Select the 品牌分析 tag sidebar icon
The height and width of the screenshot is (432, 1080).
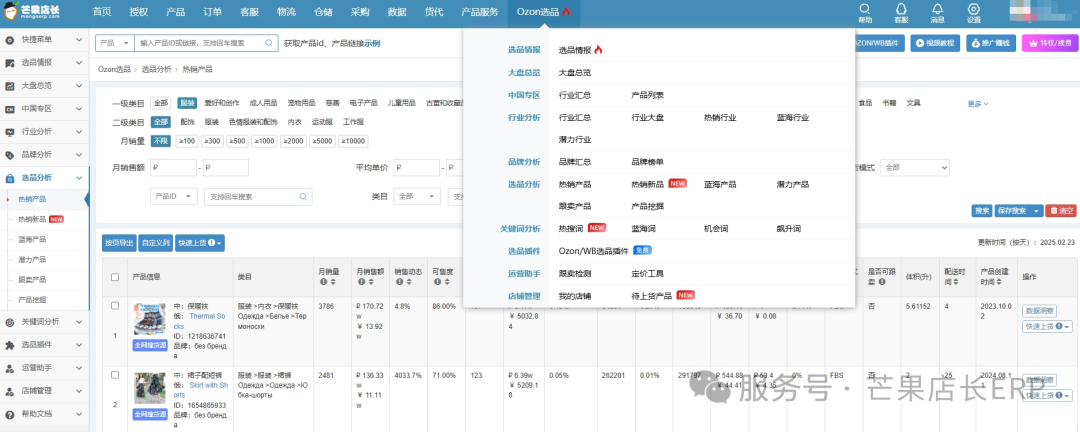(x=10, y=154)
